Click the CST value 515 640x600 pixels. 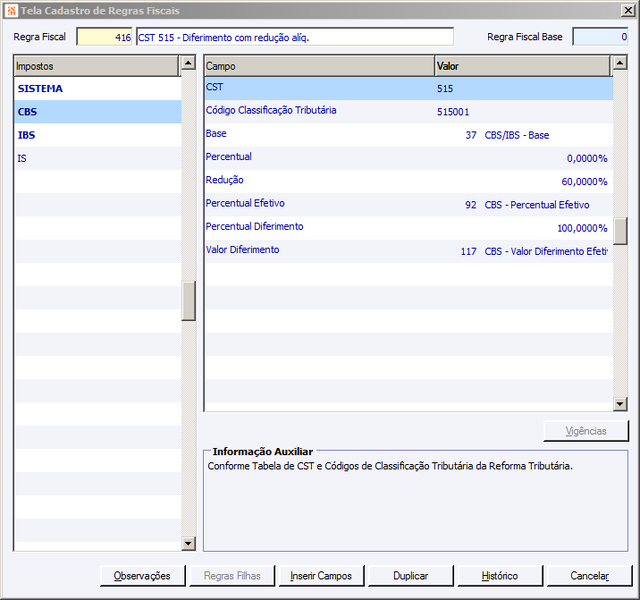click(x=445, y=89)
